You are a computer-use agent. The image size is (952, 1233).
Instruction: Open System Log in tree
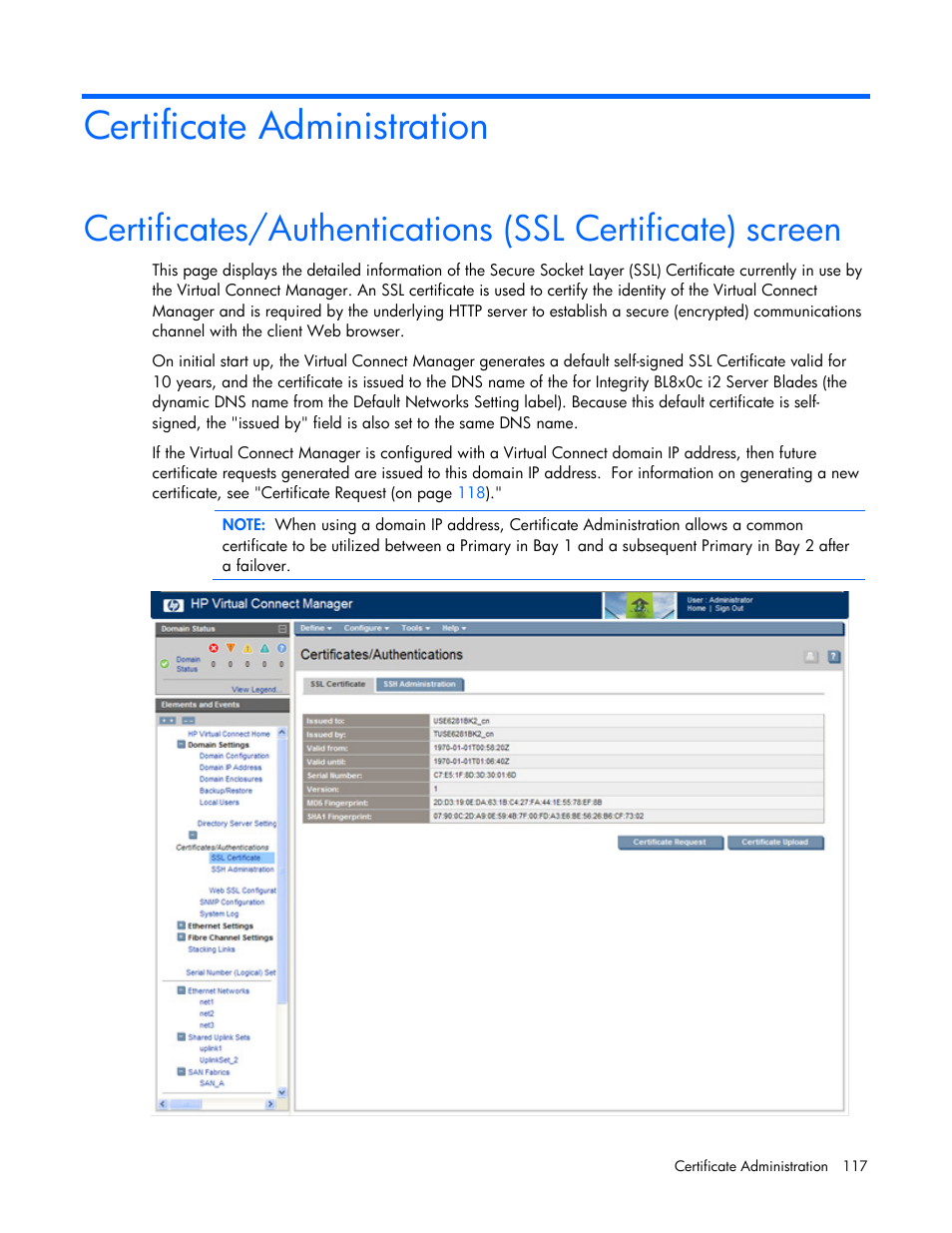point(220,914)
